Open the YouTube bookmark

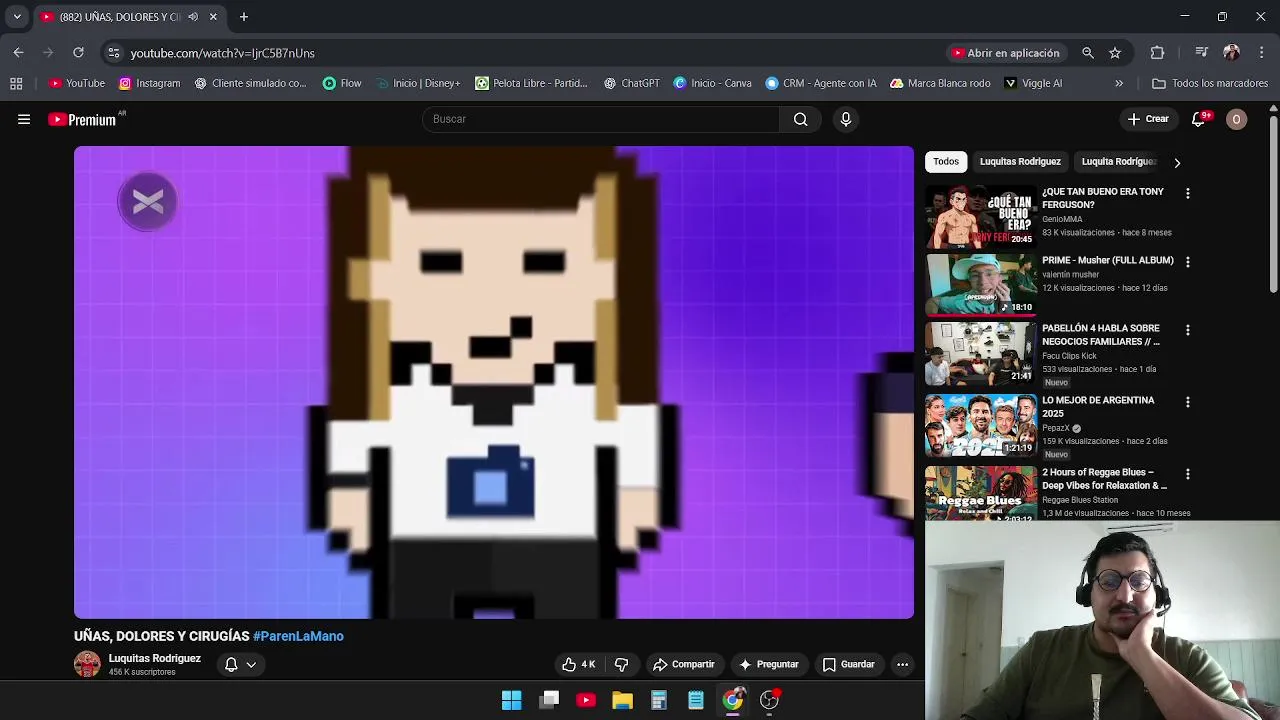(77, 83)
